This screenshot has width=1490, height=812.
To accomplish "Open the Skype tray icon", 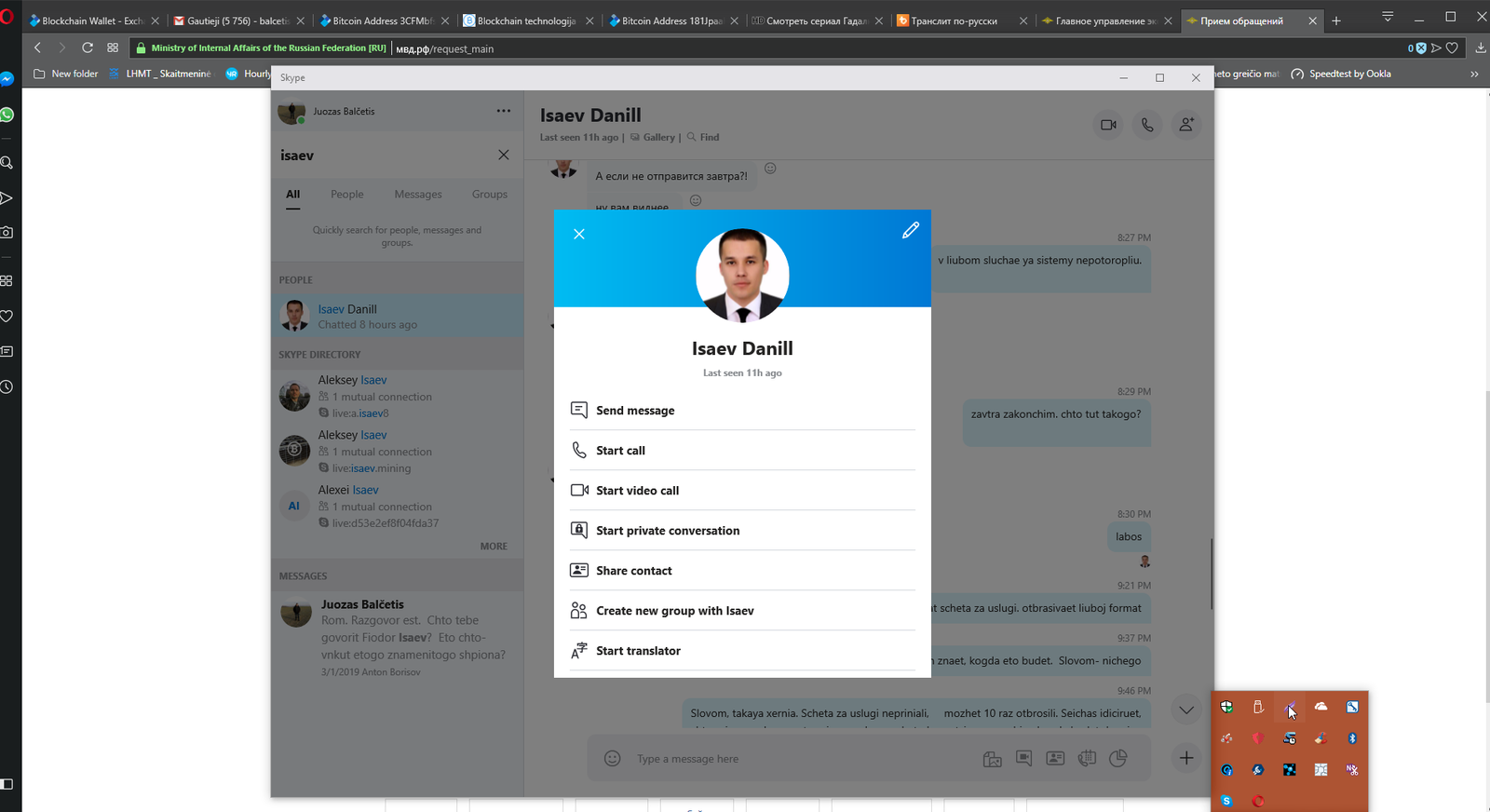I will pyautogui.click(x=1226, y=801).
